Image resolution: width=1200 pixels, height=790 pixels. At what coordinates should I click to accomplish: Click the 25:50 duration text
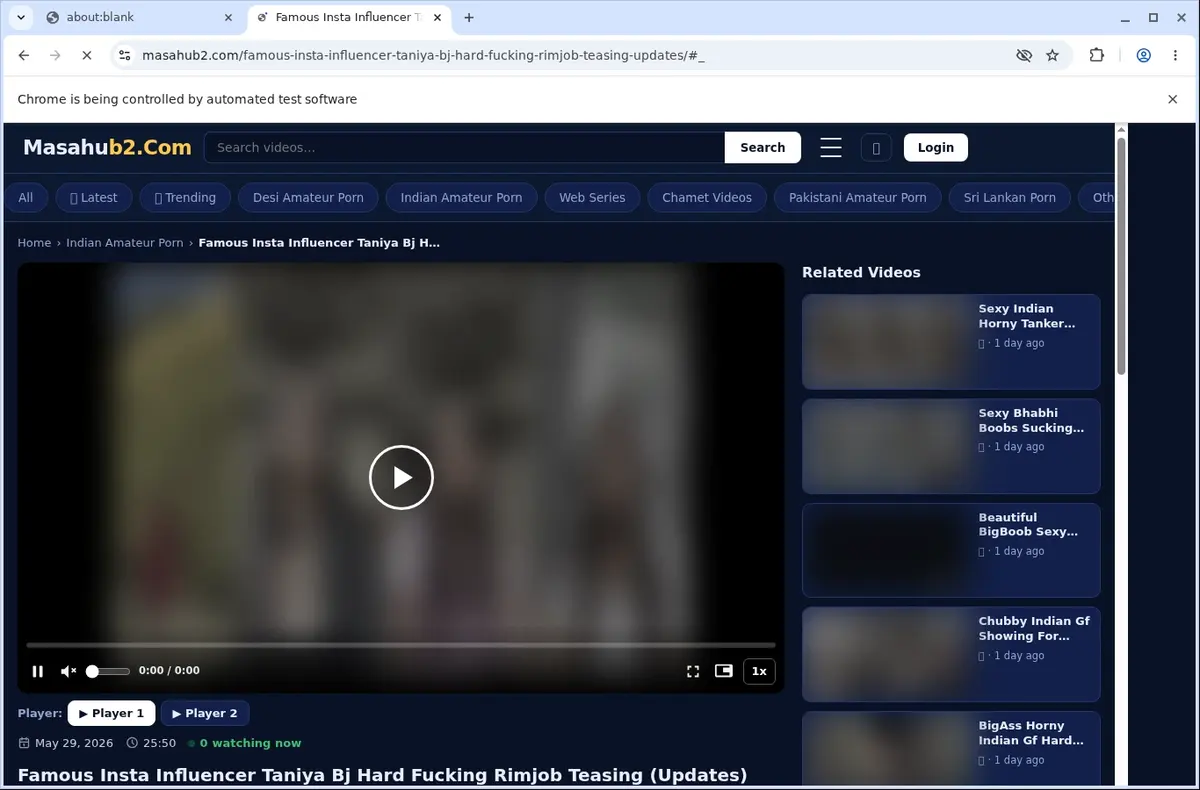point(160,743)
